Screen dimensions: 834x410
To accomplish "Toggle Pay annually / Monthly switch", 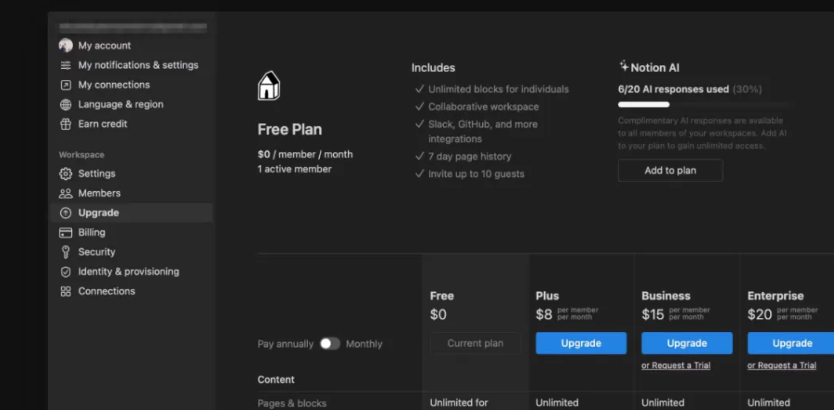I will pyautogui.click(x=330, y=344).
